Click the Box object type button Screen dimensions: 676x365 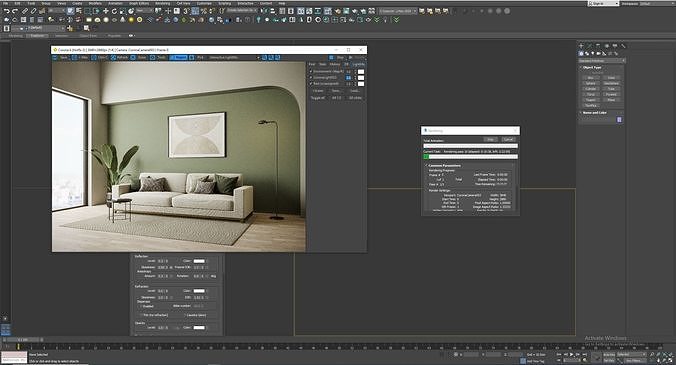pyautogui.click(x=591, y=78)
